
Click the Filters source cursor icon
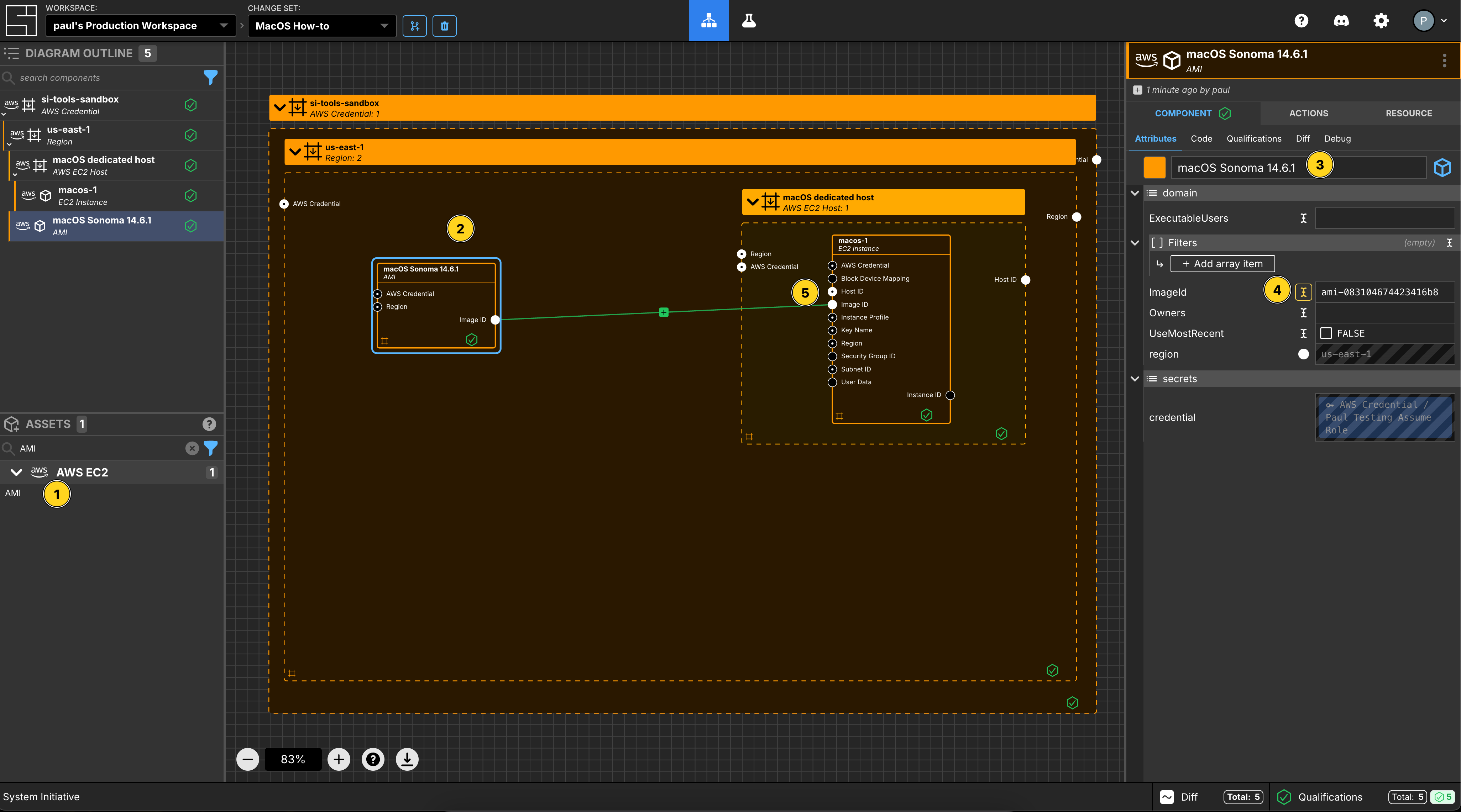pyautogui.click(x=1449, y=243)
